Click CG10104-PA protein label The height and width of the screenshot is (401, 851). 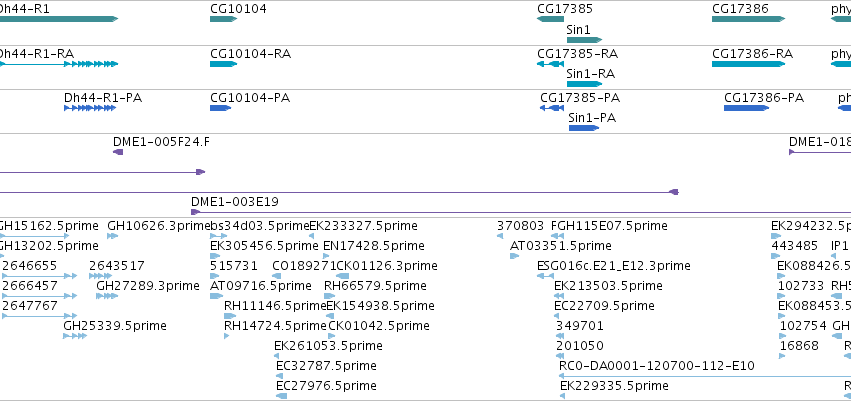tap(250, 98)
